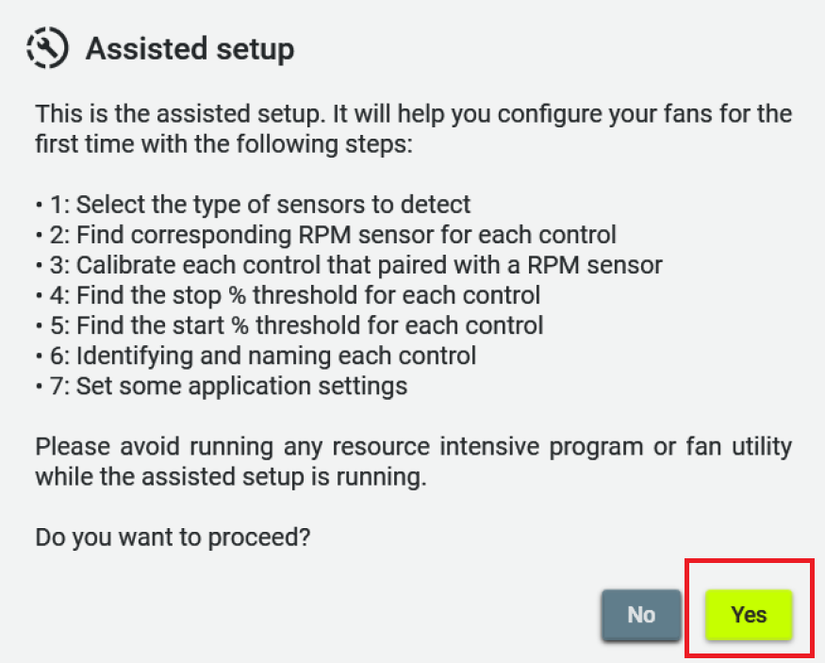Click the "Assisted setup" dialog title

click(190, 48)
